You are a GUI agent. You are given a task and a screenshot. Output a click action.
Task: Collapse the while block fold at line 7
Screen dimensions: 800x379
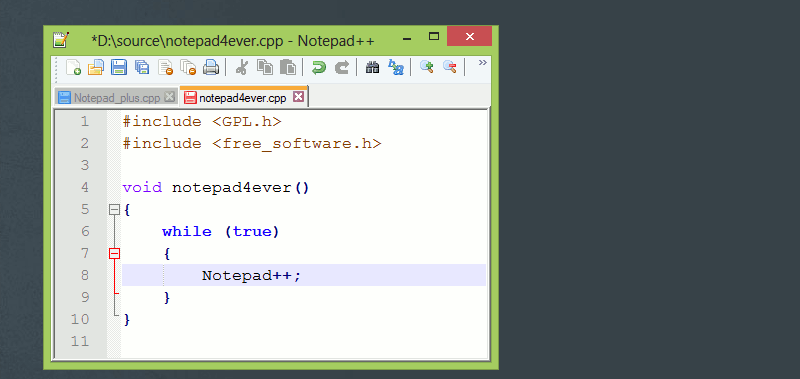114,254
